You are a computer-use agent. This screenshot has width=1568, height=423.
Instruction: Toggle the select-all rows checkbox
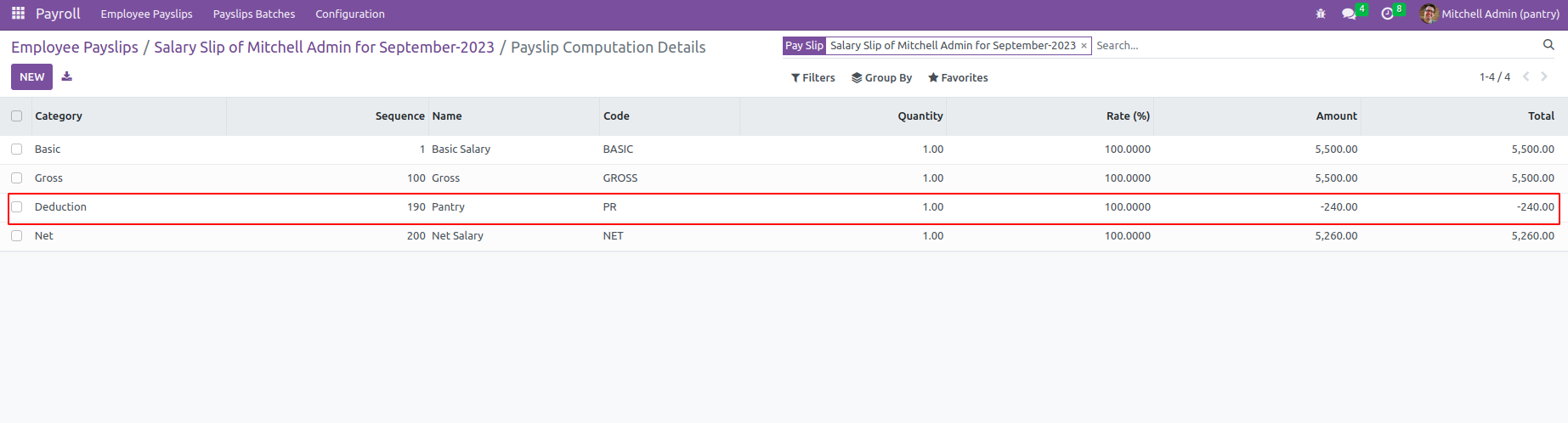click(17, 116)
